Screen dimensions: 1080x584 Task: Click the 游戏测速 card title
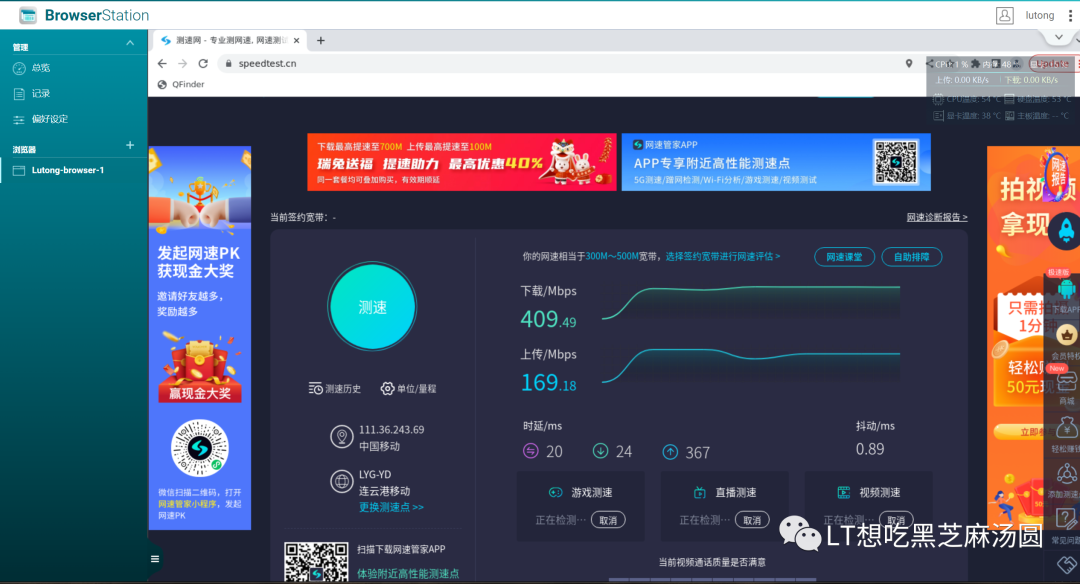tap(592, 492)
